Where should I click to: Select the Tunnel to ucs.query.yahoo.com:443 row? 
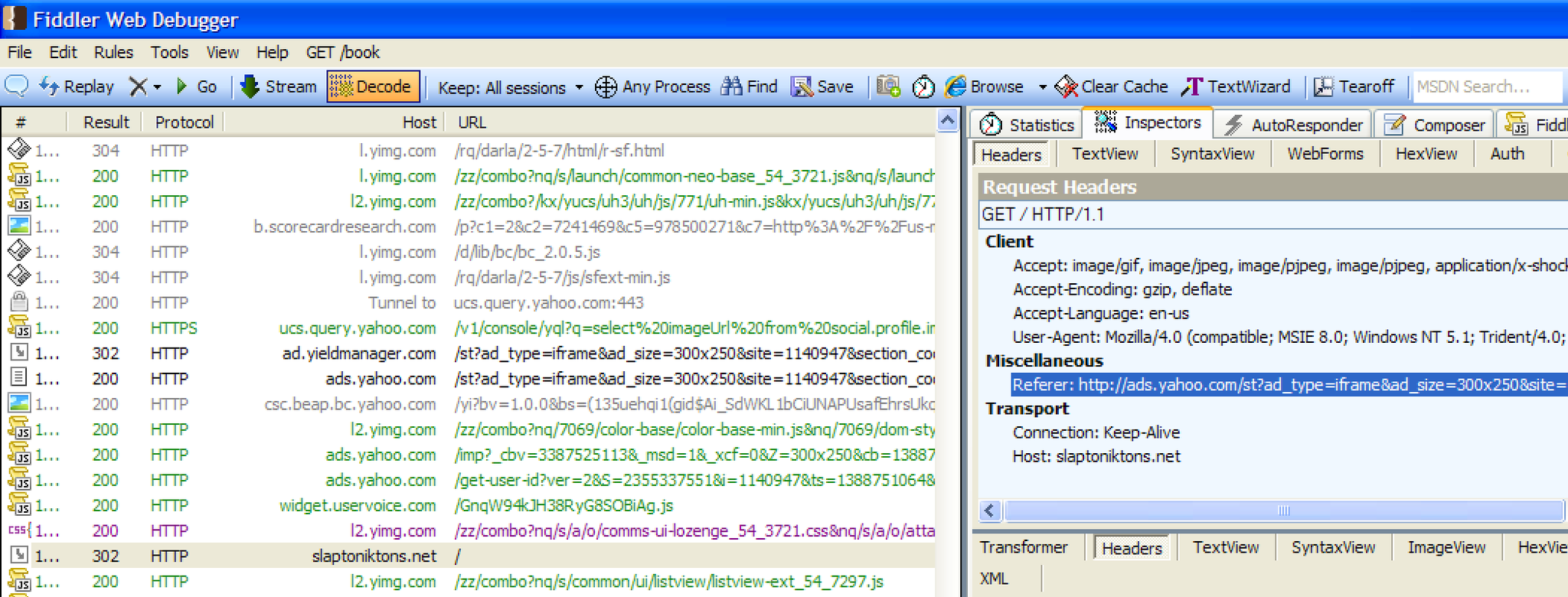[469, 302]
